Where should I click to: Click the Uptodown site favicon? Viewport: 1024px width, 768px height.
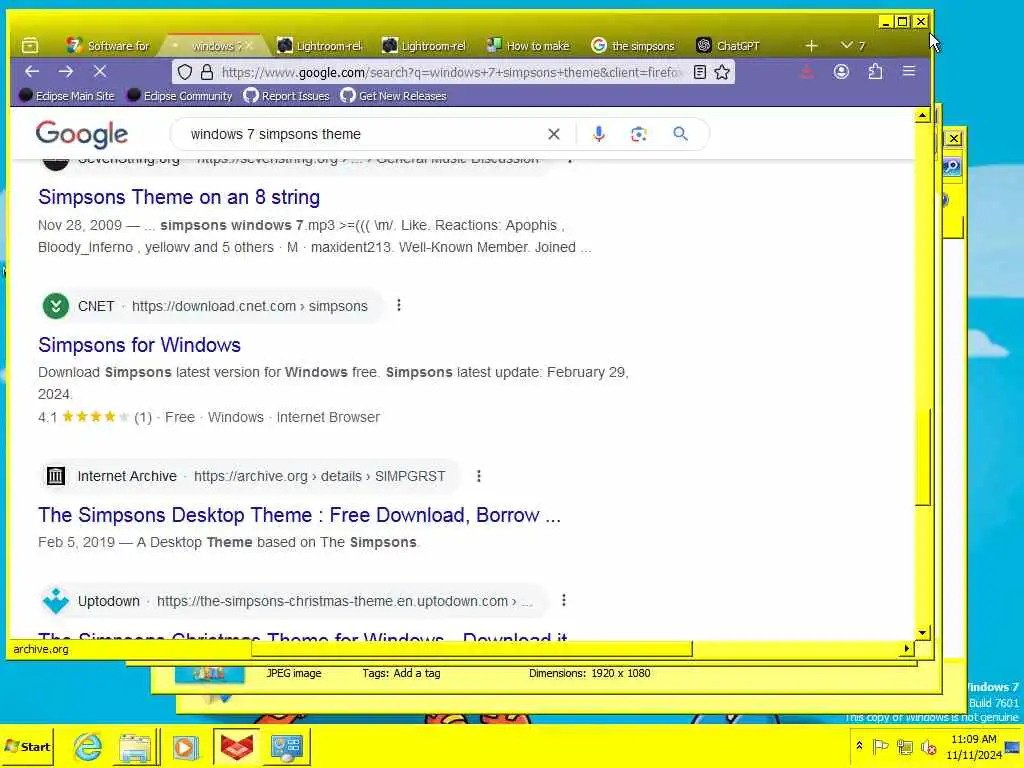coord(56,601)
